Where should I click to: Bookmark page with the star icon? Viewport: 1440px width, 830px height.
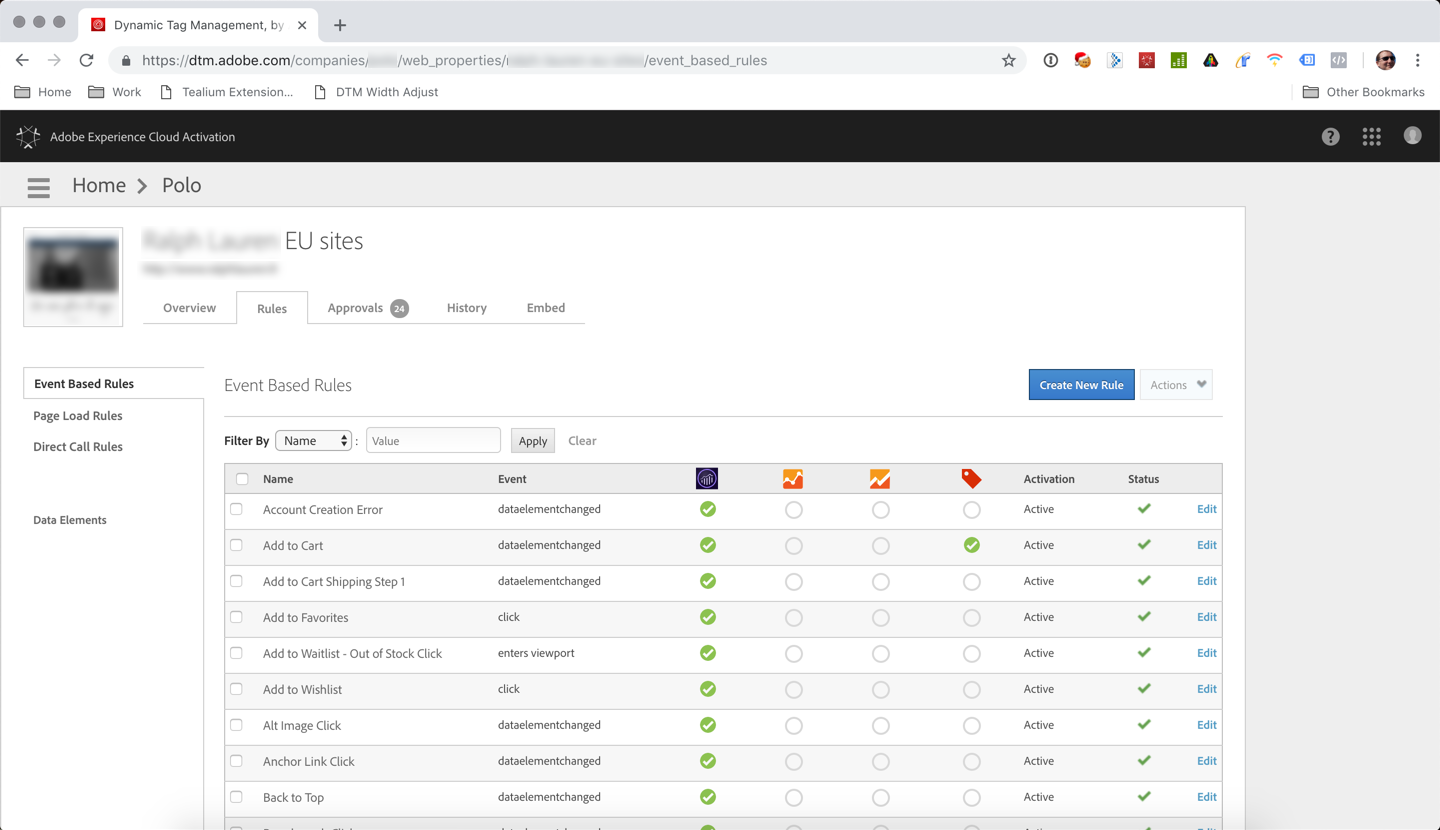pos(1008,60)
